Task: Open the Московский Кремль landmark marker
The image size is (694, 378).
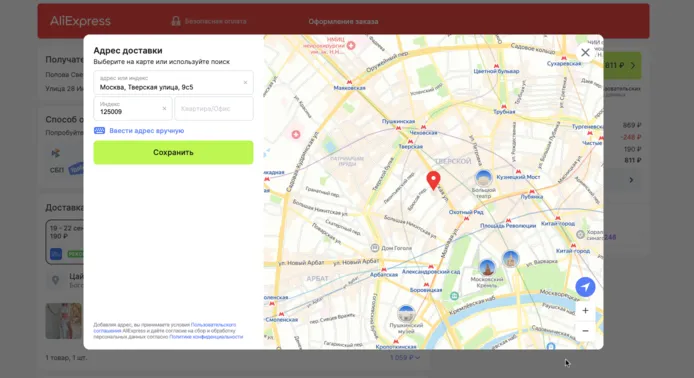Action: click(x=487, y=267)
